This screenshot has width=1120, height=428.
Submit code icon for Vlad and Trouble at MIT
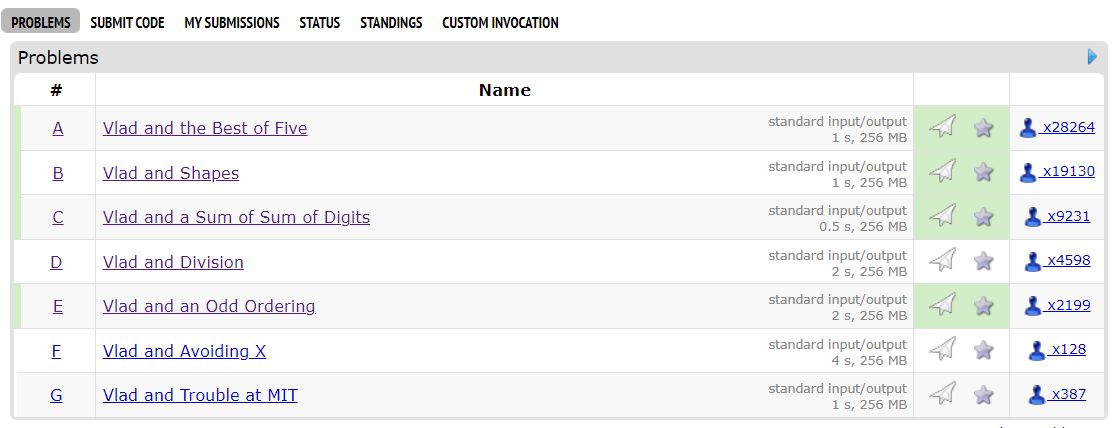coord(942,393)
